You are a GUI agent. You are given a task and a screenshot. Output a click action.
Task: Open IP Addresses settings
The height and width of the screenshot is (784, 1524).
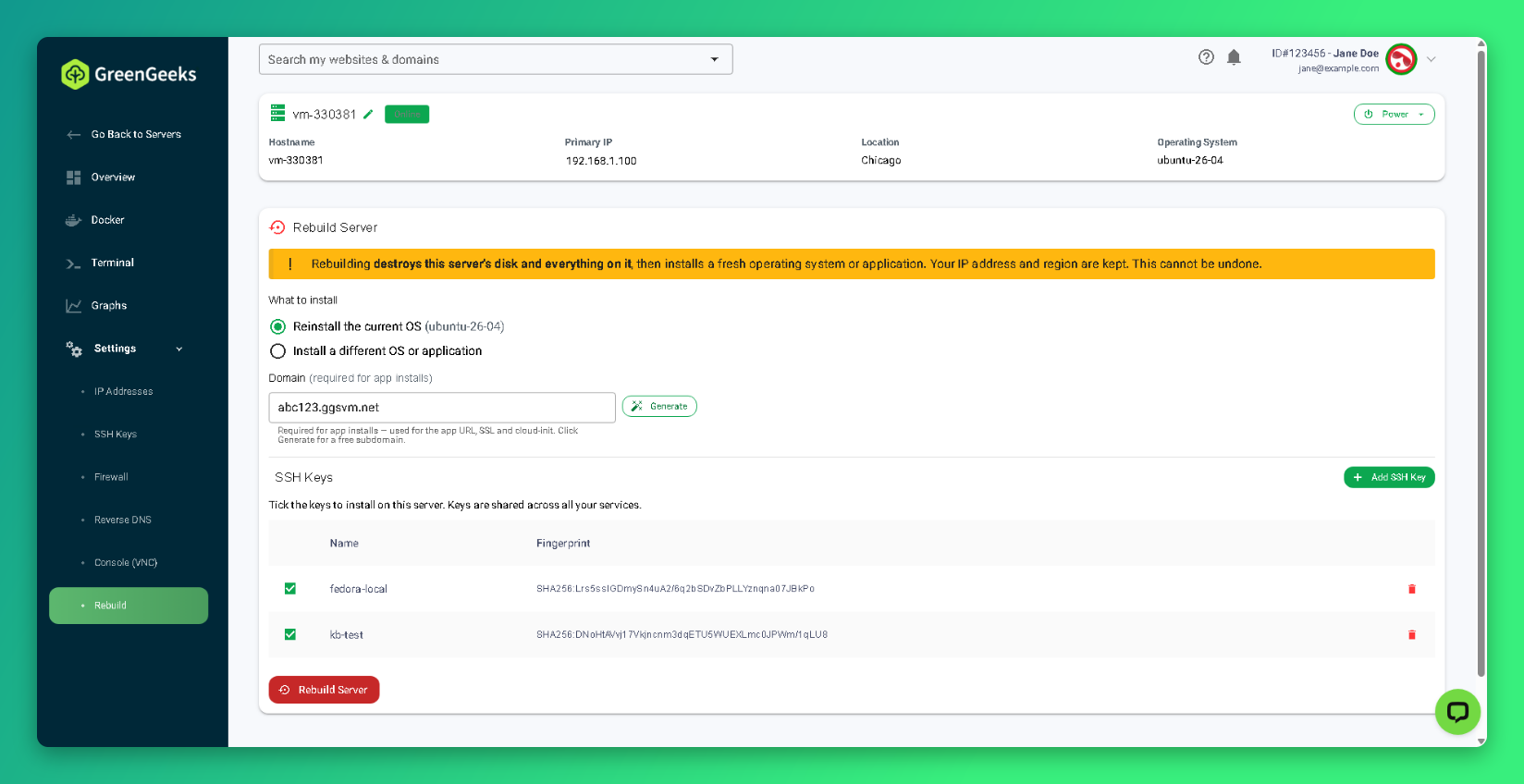click(x=123, y=392)
